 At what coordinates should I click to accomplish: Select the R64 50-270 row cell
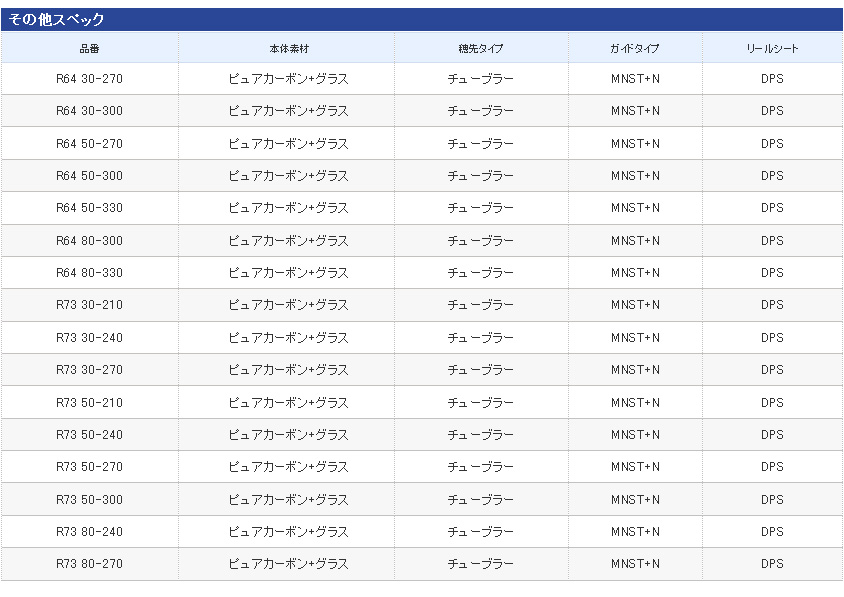pos(90,144)
